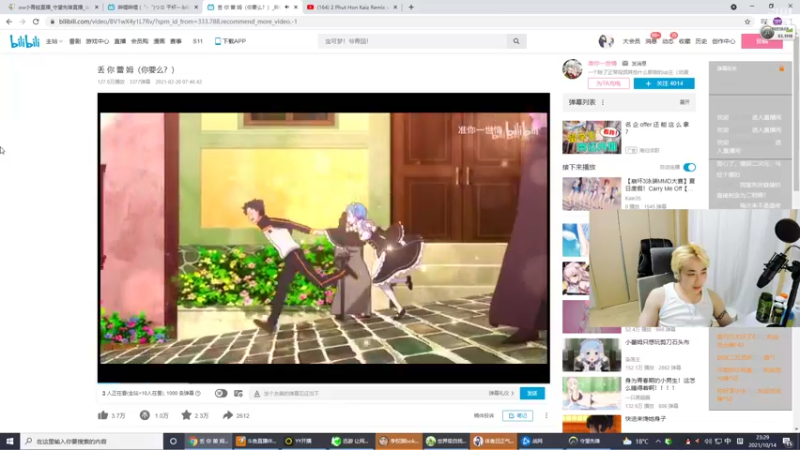Give coins with the coin icon
The image size is (800, 450).
coord(145,415)
